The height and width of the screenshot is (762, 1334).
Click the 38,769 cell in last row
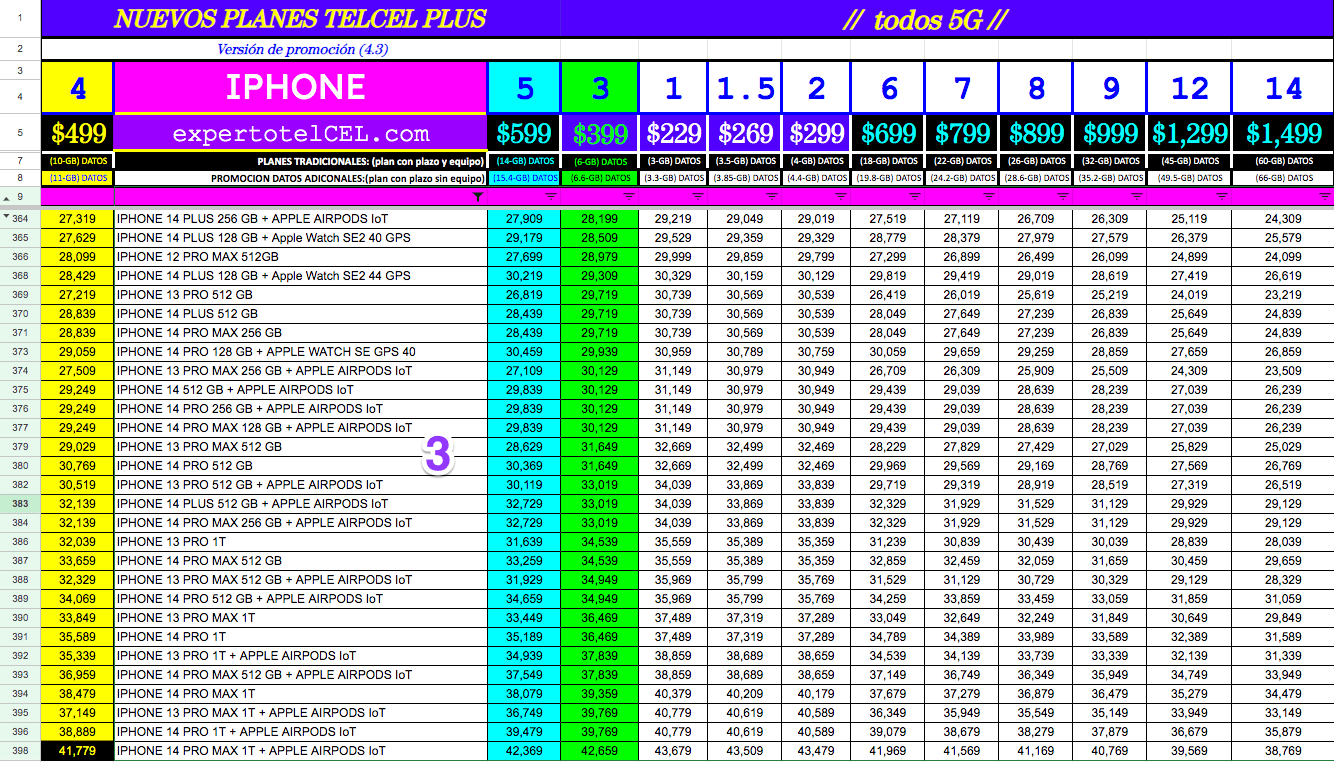click(1283, 751)
